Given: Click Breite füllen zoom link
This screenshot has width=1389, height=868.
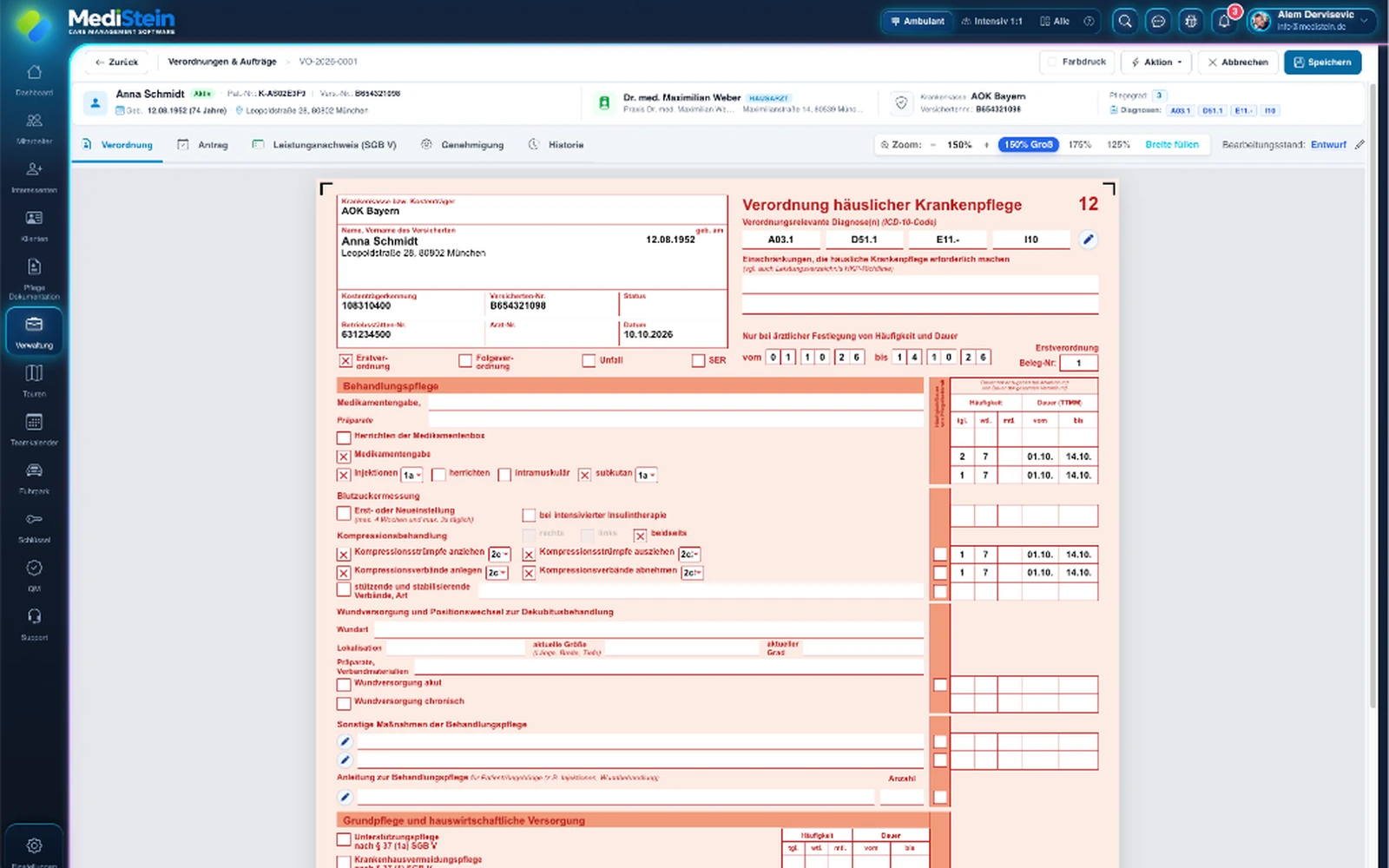Looking at the screenshot, I should tap(1171, 145).
